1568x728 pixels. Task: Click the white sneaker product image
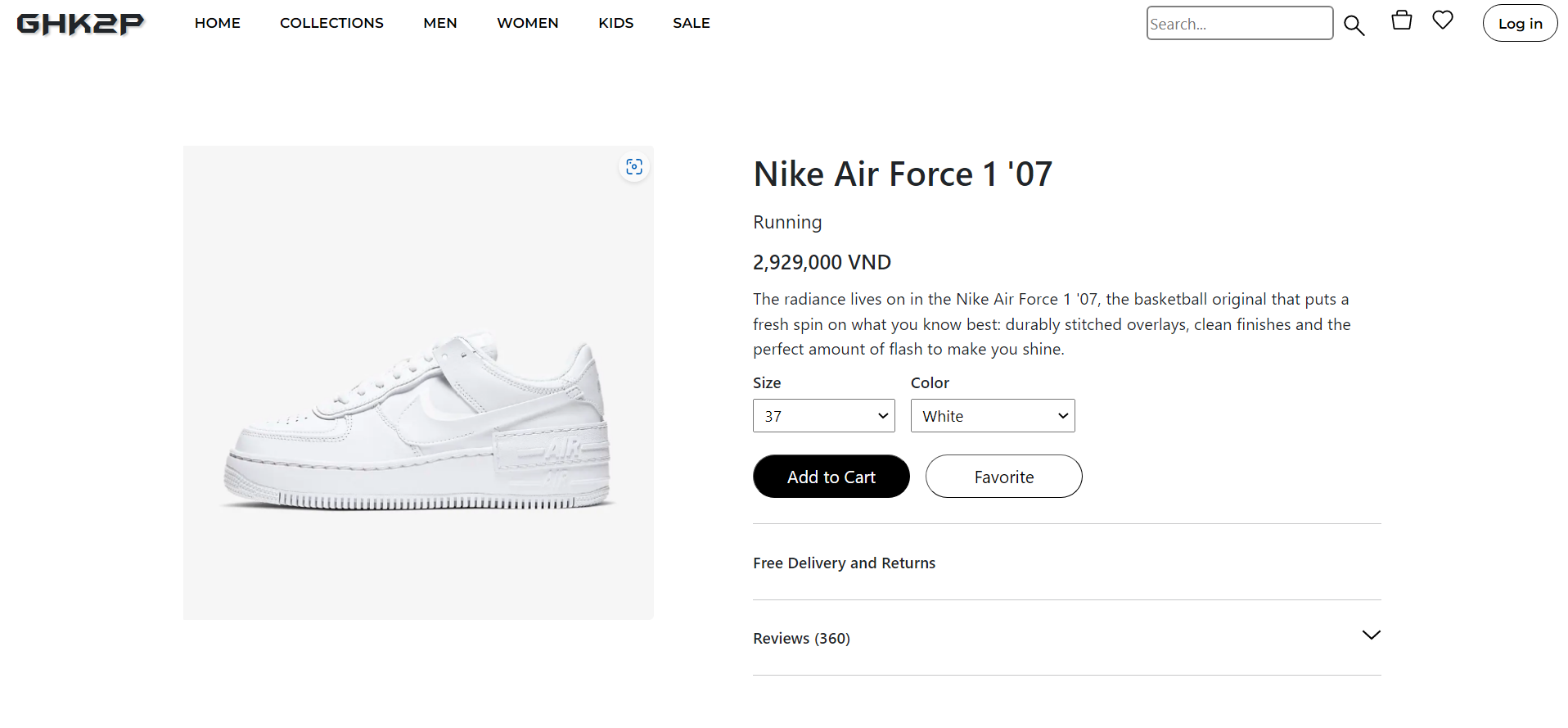click(x=418, y=382)
